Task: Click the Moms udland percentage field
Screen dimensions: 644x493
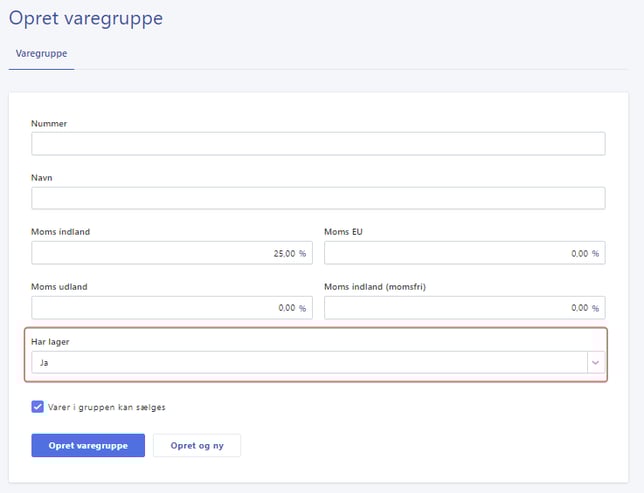Action: (172, 308)
